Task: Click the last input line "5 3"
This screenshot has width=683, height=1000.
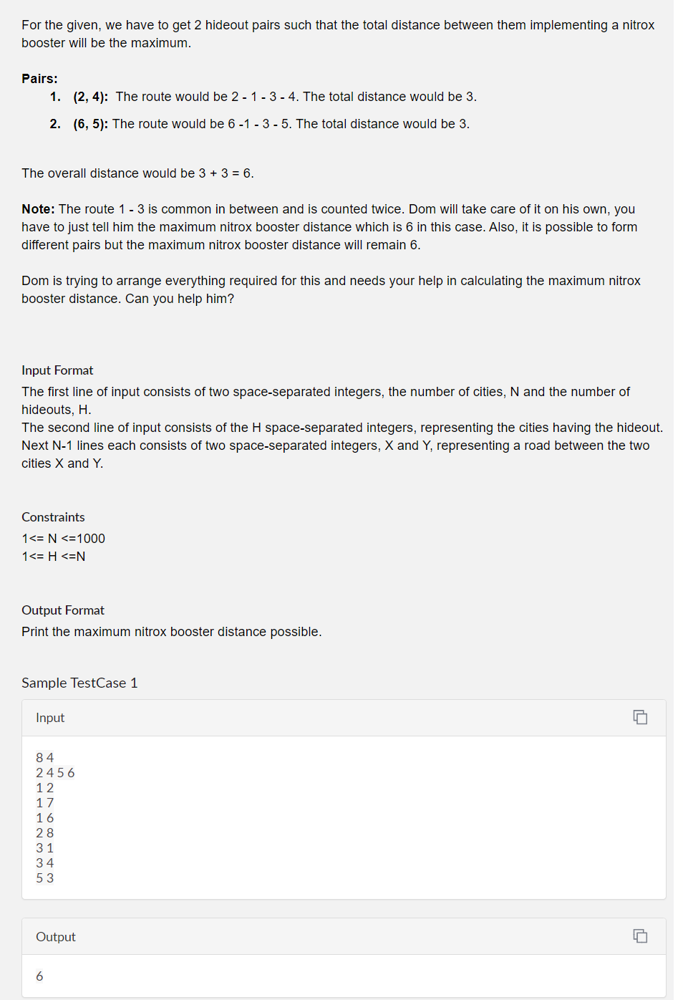Action: click(x=45, y=878)
